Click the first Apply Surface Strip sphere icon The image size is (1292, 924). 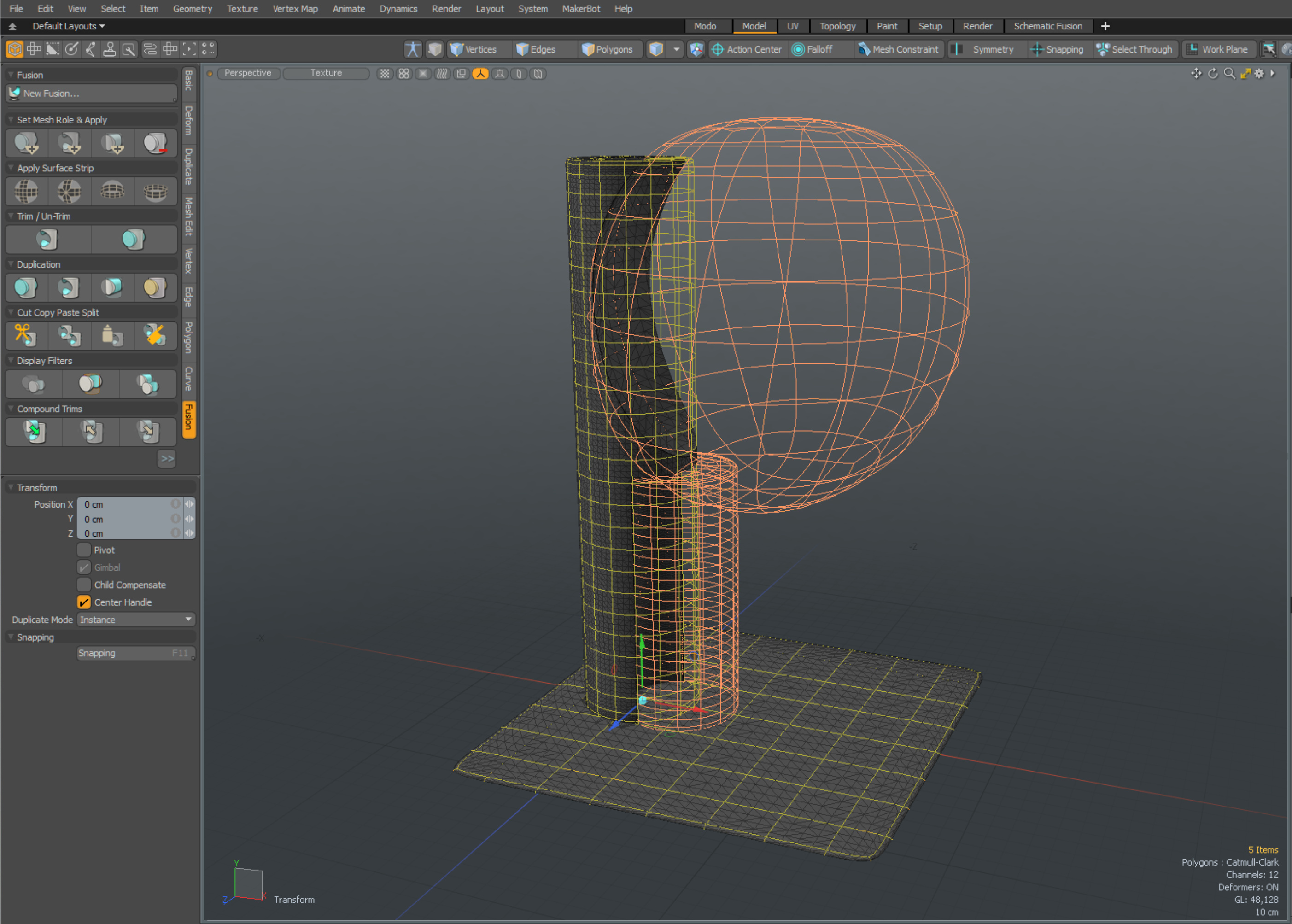point(26,191)
